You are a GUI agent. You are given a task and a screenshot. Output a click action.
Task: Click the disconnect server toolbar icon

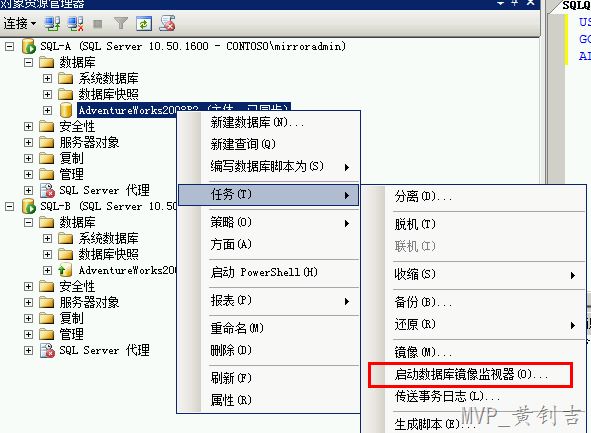pyautogui.click(x=75, y=24)
